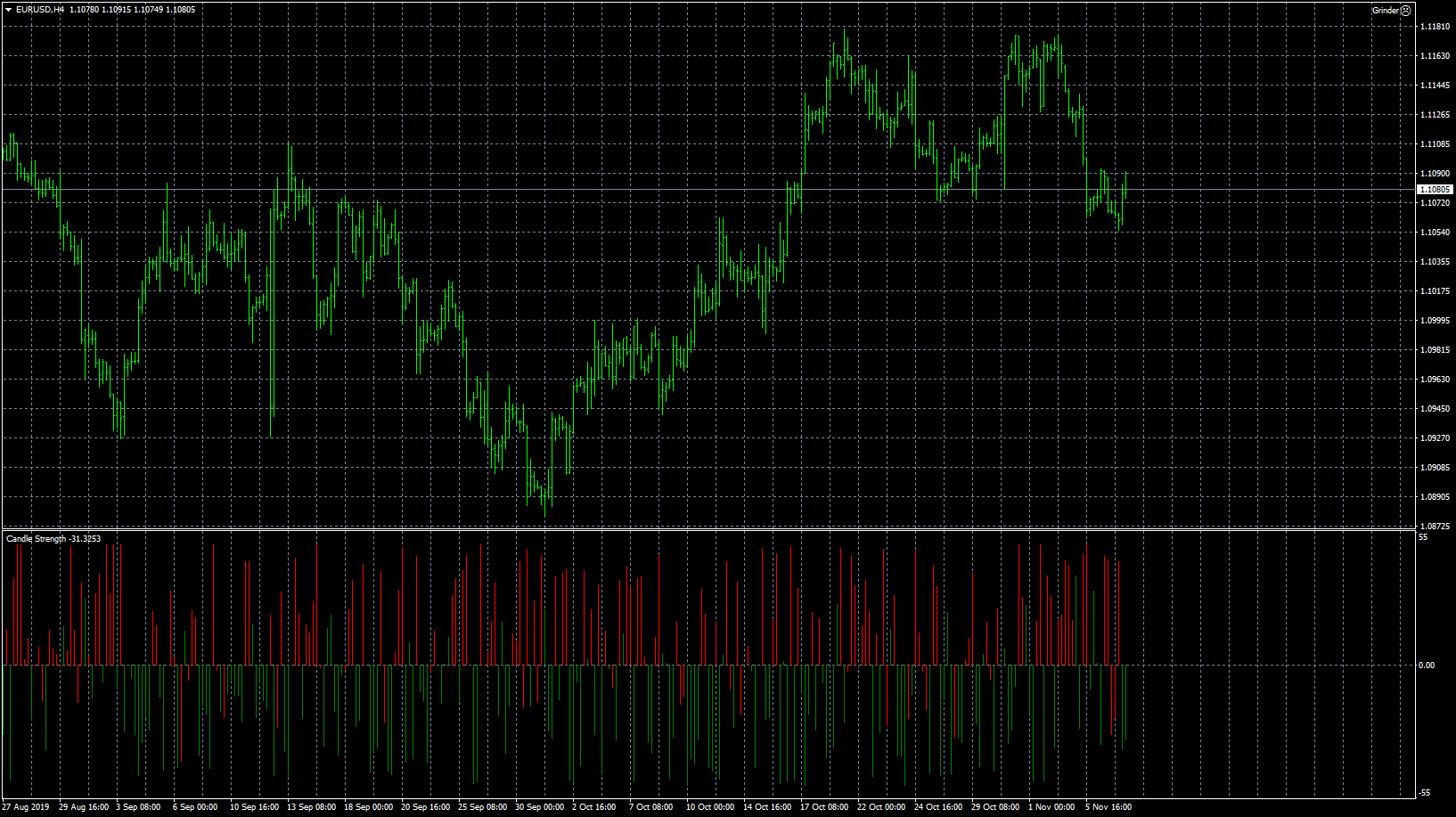Click the triangle arrow beside EURUSD,H4
The width and height of the screenshot is (1456, 817).
[x=8, y=10]
